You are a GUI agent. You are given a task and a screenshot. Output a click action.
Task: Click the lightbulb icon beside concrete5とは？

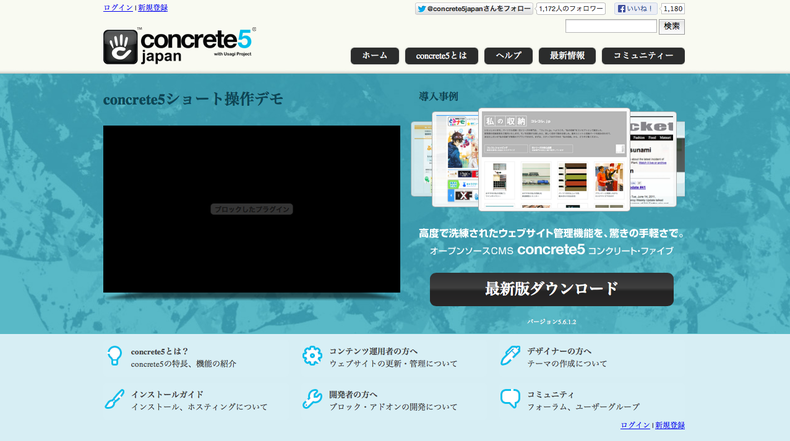coord(114,356)
